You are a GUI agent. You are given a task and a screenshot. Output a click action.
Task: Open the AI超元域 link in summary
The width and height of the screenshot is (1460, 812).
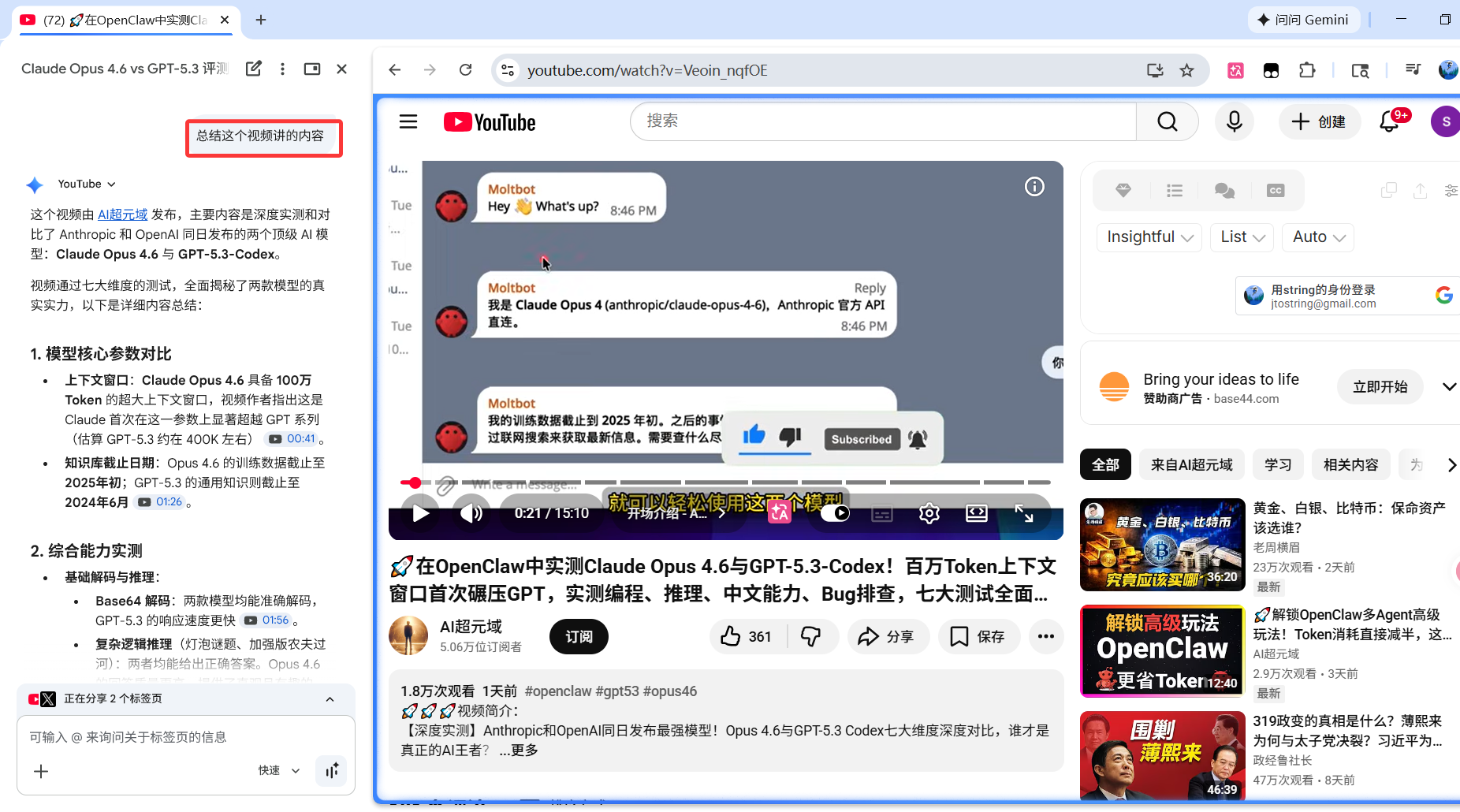click(122, 214)
